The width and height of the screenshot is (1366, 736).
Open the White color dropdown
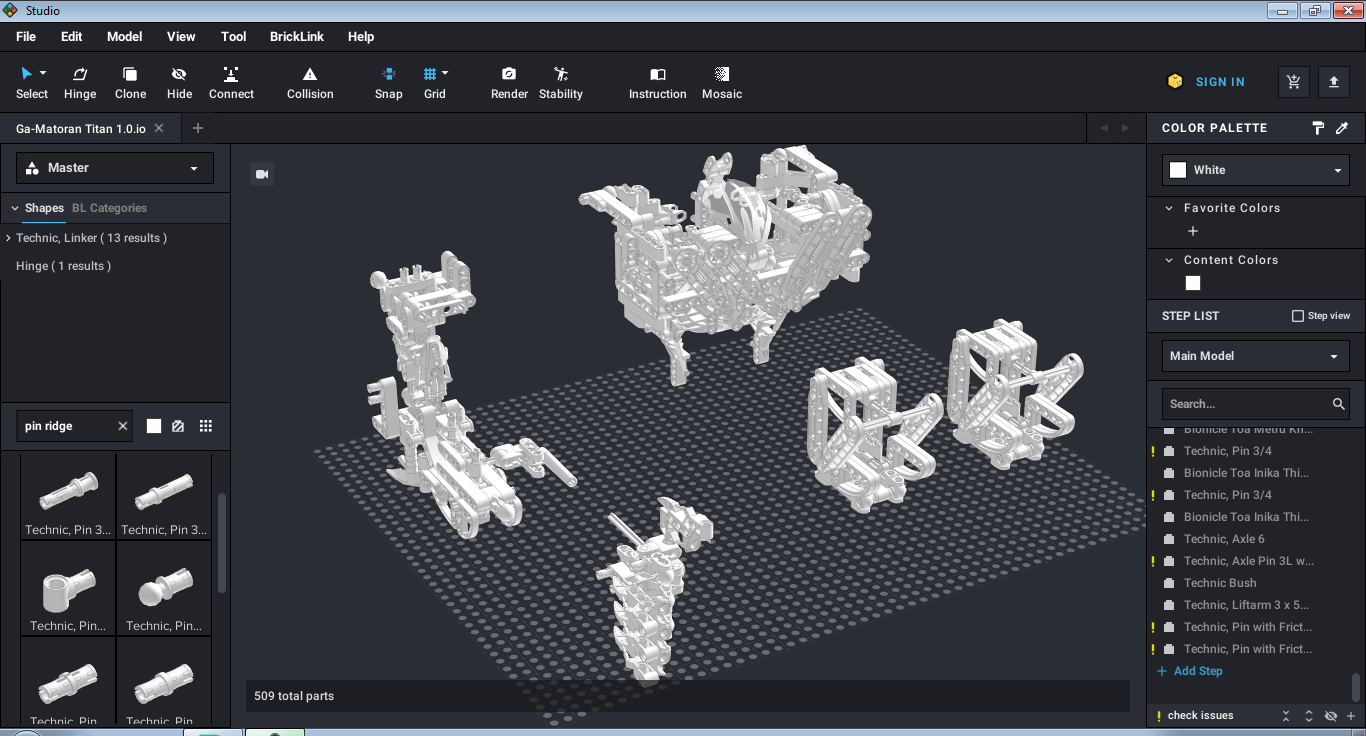(x=1255, y=170)
